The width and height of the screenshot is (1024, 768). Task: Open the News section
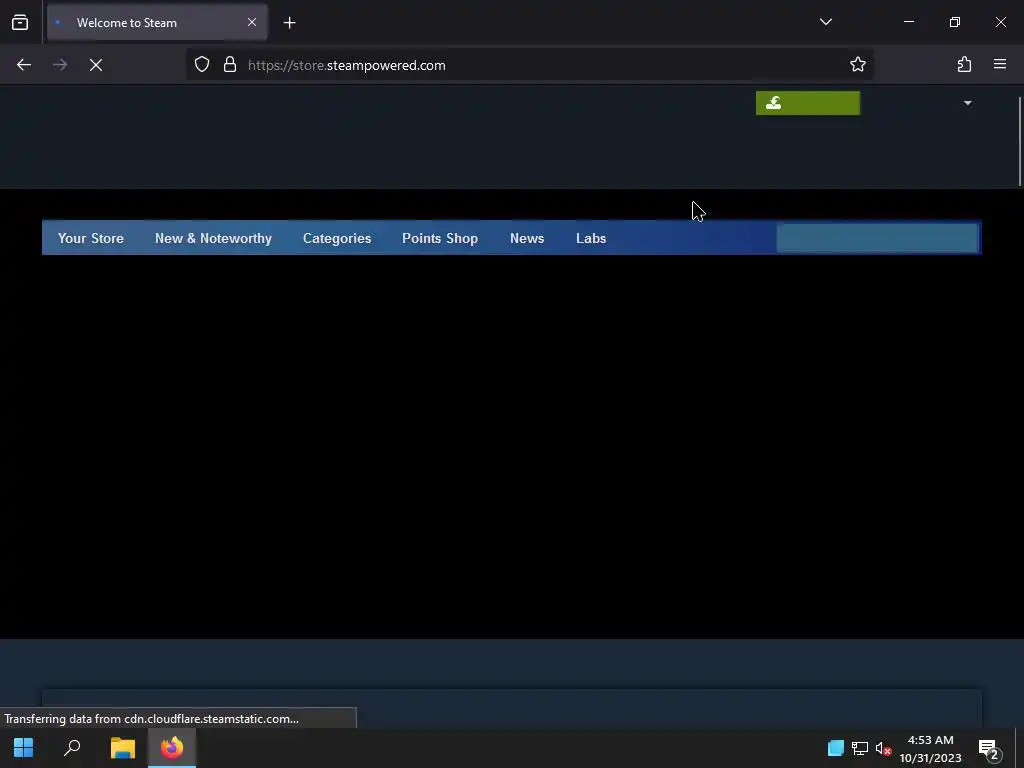[x=527, y=238]
